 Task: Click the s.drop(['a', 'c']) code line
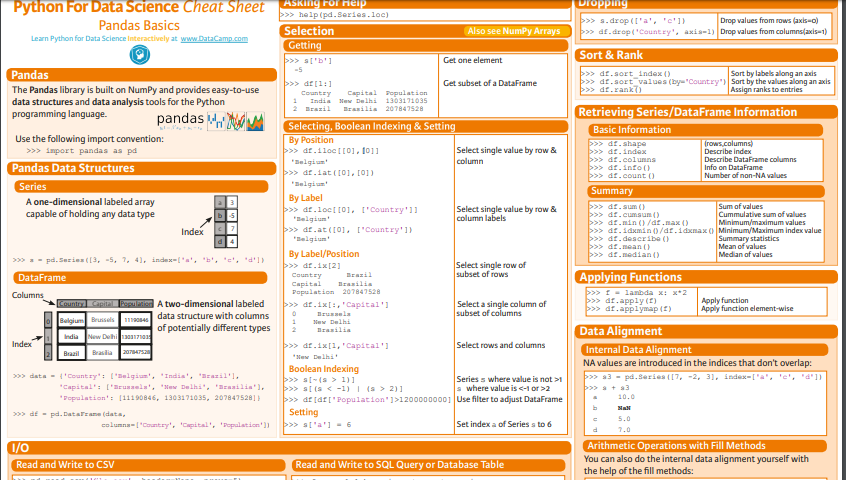(633, 21)
